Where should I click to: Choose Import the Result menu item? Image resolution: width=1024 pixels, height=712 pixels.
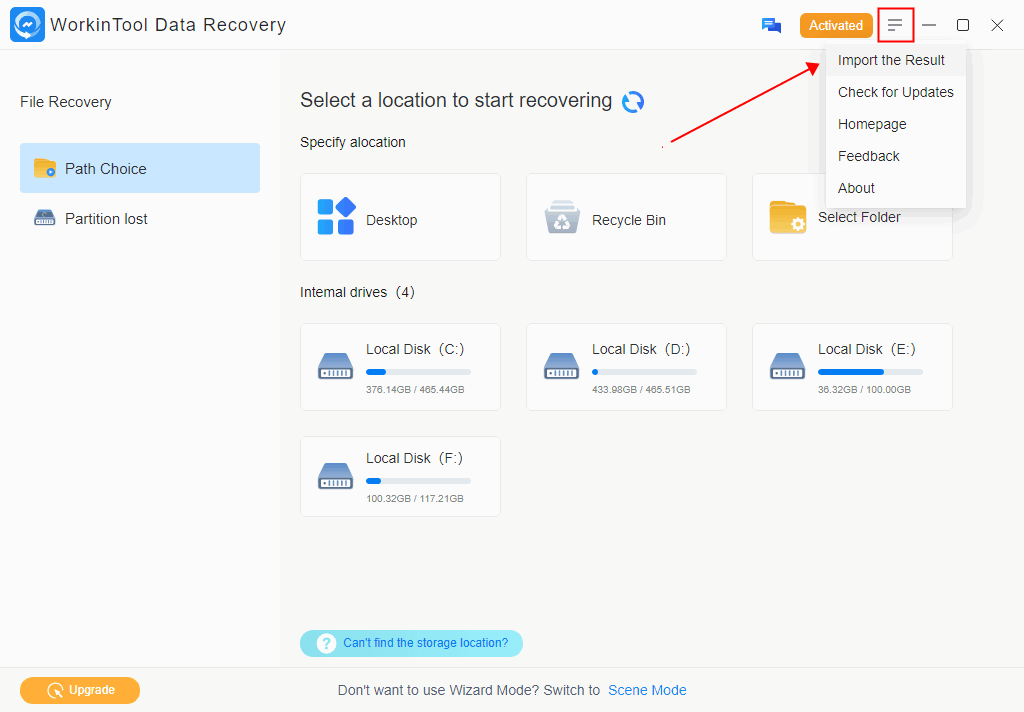[891, 60]
